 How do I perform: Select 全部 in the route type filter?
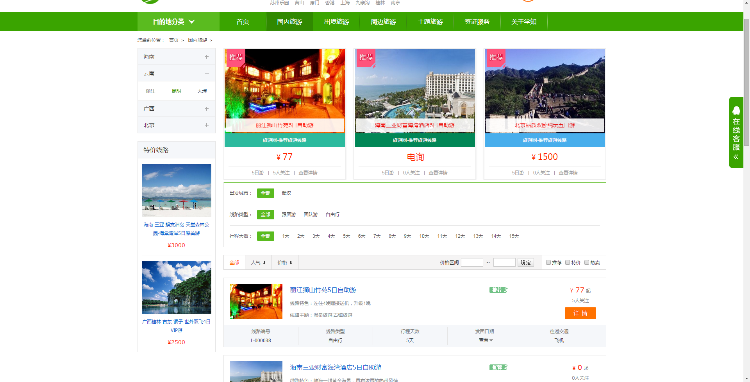[265, 215]
